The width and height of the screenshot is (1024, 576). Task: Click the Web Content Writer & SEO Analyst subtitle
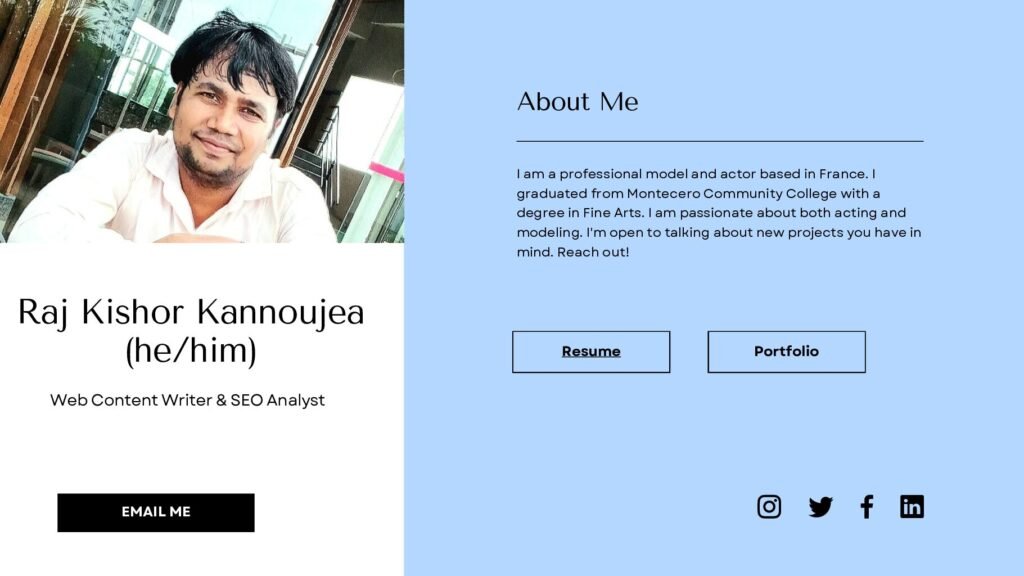click(x=188, y=400)
